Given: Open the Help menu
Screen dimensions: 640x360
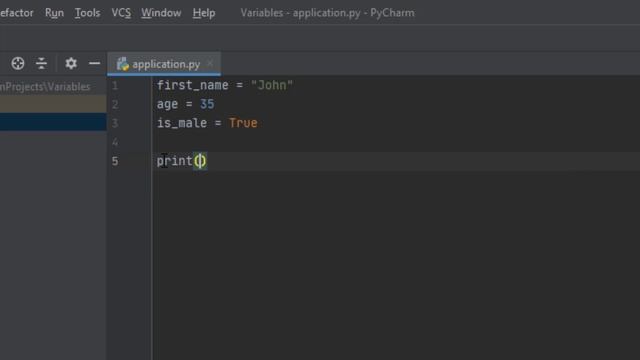Looking at the screenshot, I should (204, 13).
